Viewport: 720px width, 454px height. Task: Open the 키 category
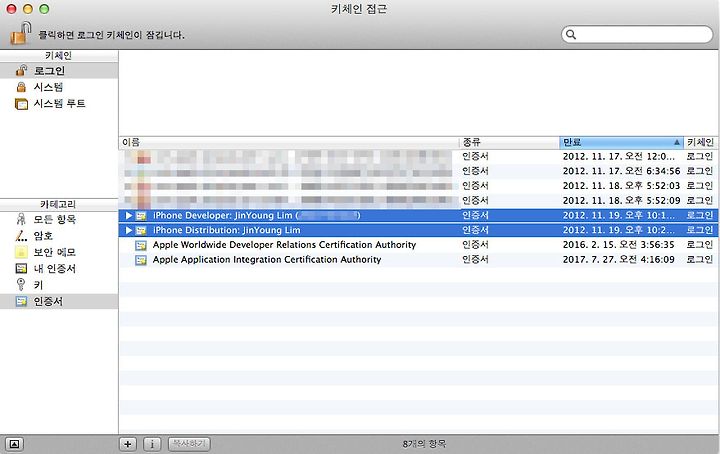pos(59,285)
